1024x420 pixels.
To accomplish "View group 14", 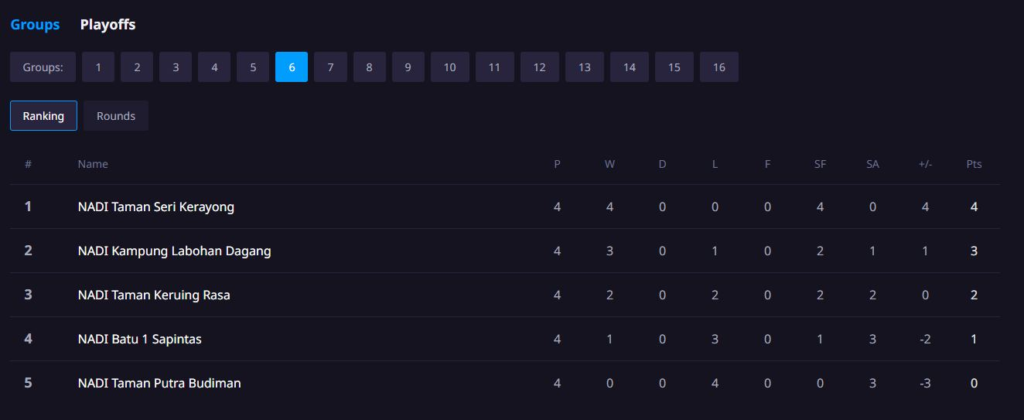I will (x=630, y=67).
